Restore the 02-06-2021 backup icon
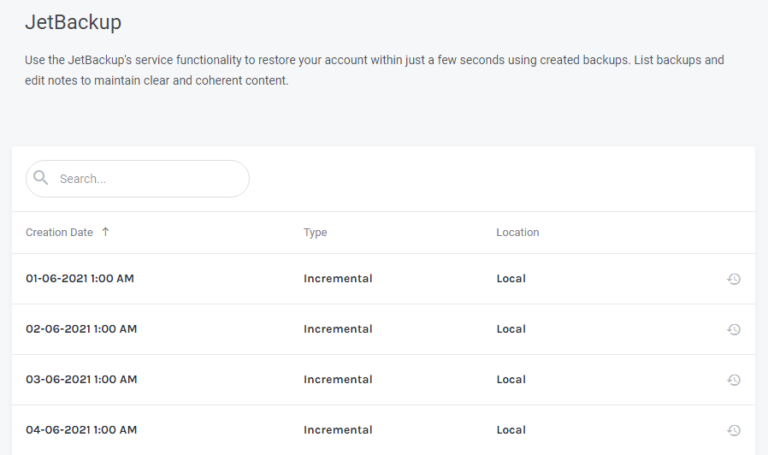The image size is (768, 455). pos(733,329)
